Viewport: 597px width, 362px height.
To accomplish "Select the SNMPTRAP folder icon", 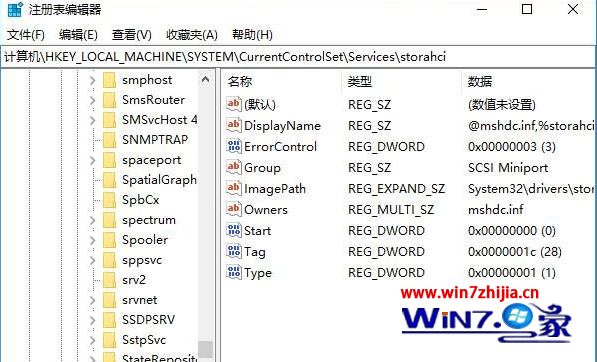I will coord(109,140).
